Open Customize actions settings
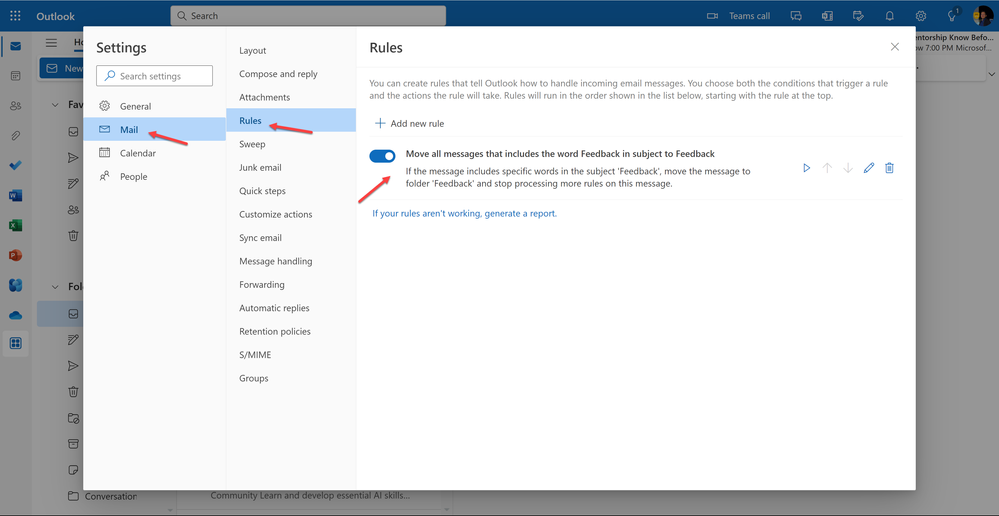Screen dimensions: 999x516 click(x=291, y=214)
